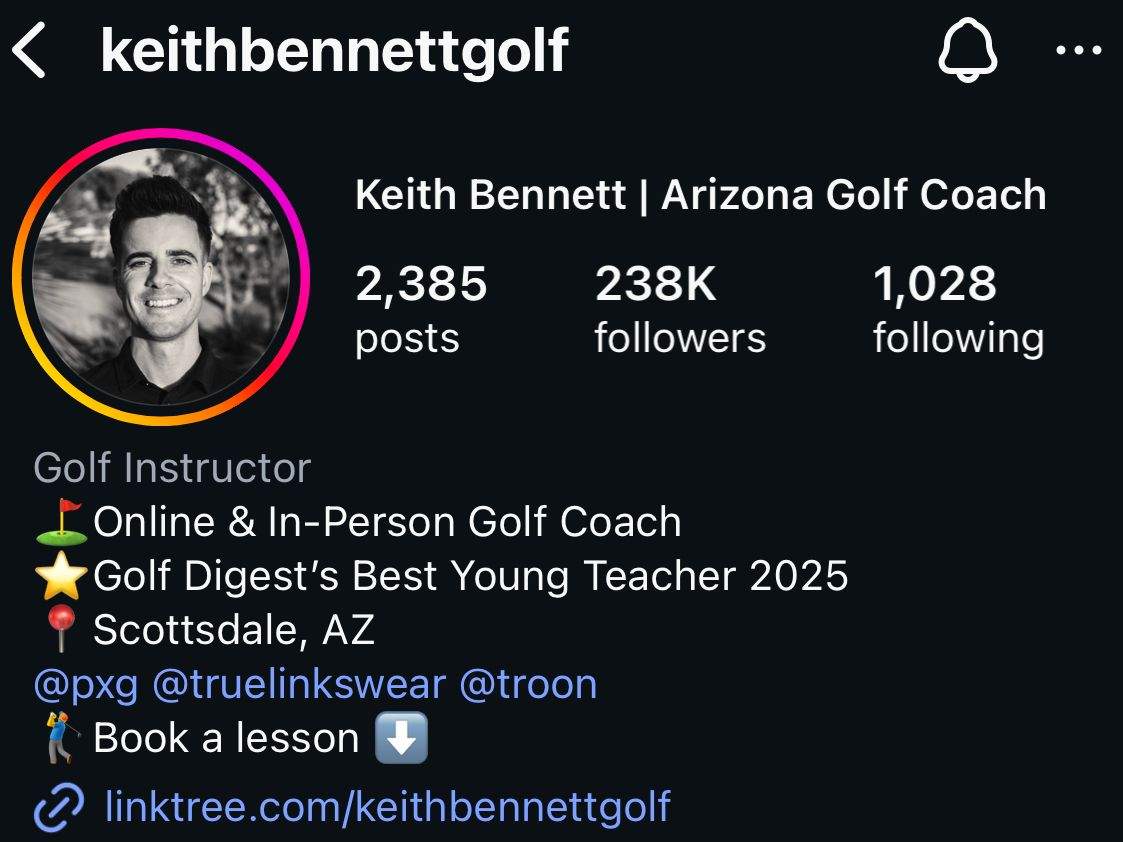The height and width of the screenshot is (842, 1123).
Task: Tap the golf flag emoji icon
Action: click(x=59, y=522)
